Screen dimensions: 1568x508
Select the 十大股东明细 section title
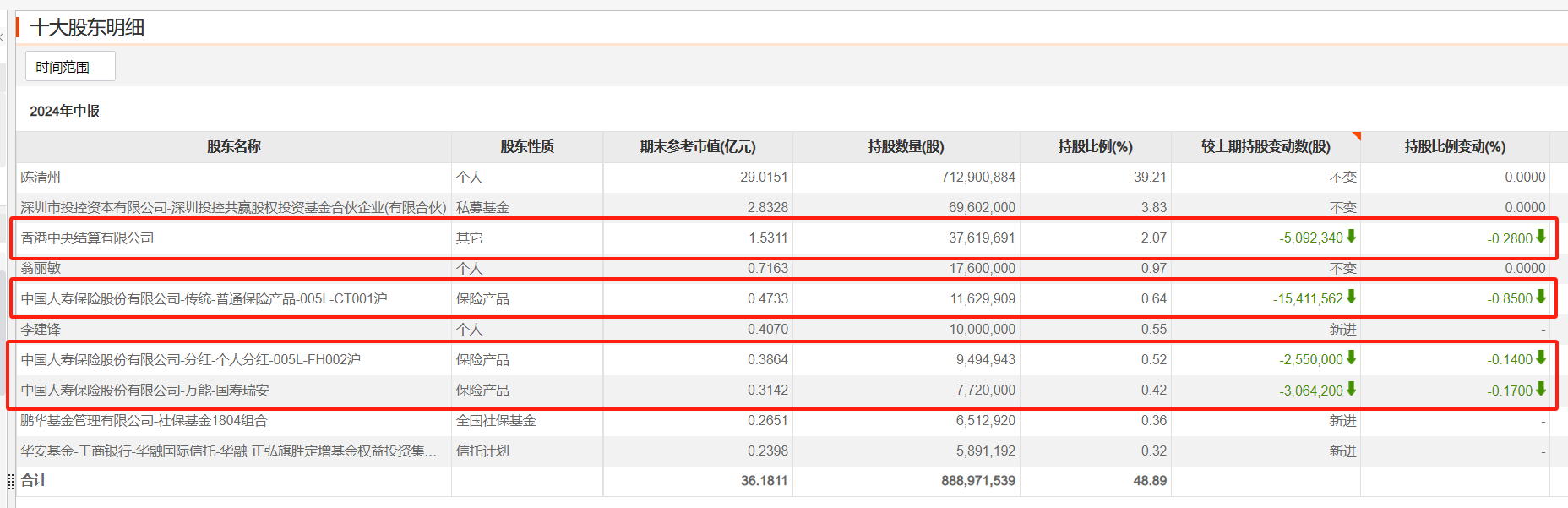[87, 28]
